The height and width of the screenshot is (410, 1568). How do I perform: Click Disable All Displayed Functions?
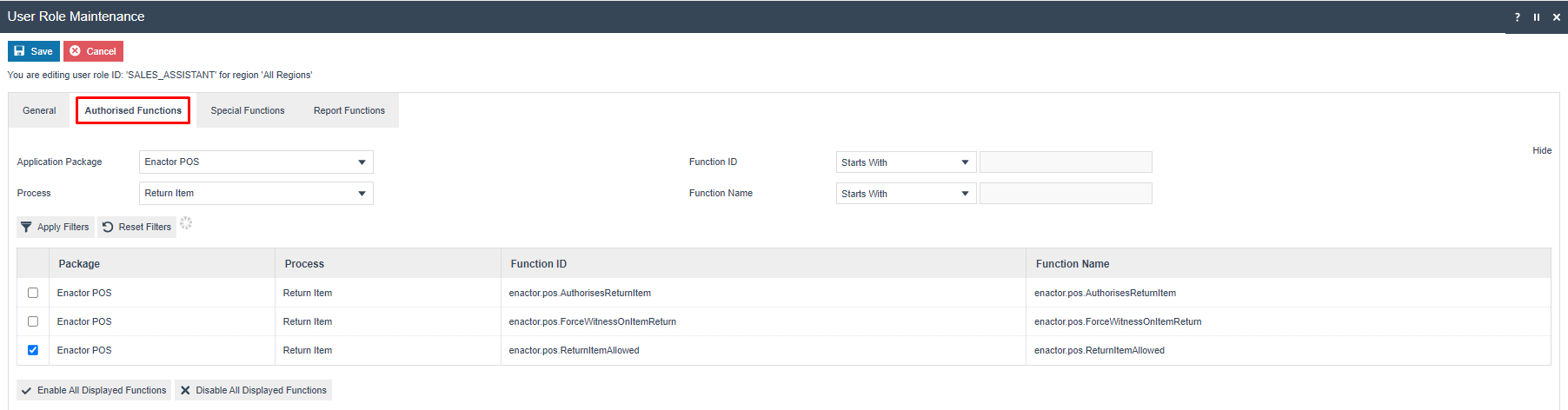pyautogui.click(x=254, y=390)
